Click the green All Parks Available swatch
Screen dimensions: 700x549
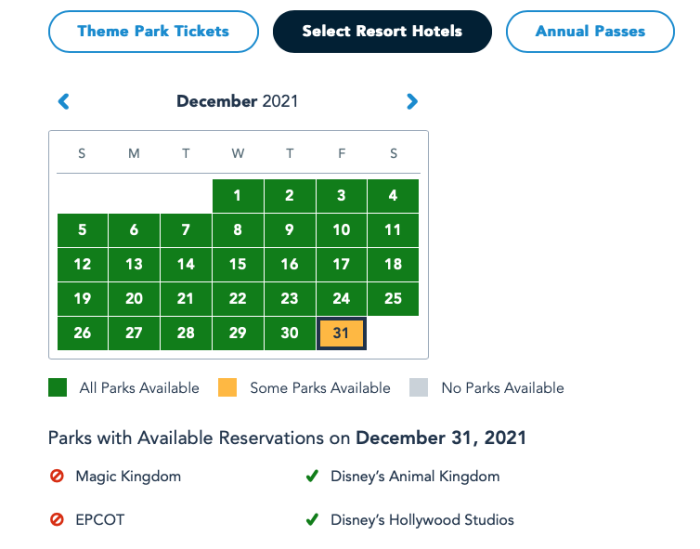point(58,387)
